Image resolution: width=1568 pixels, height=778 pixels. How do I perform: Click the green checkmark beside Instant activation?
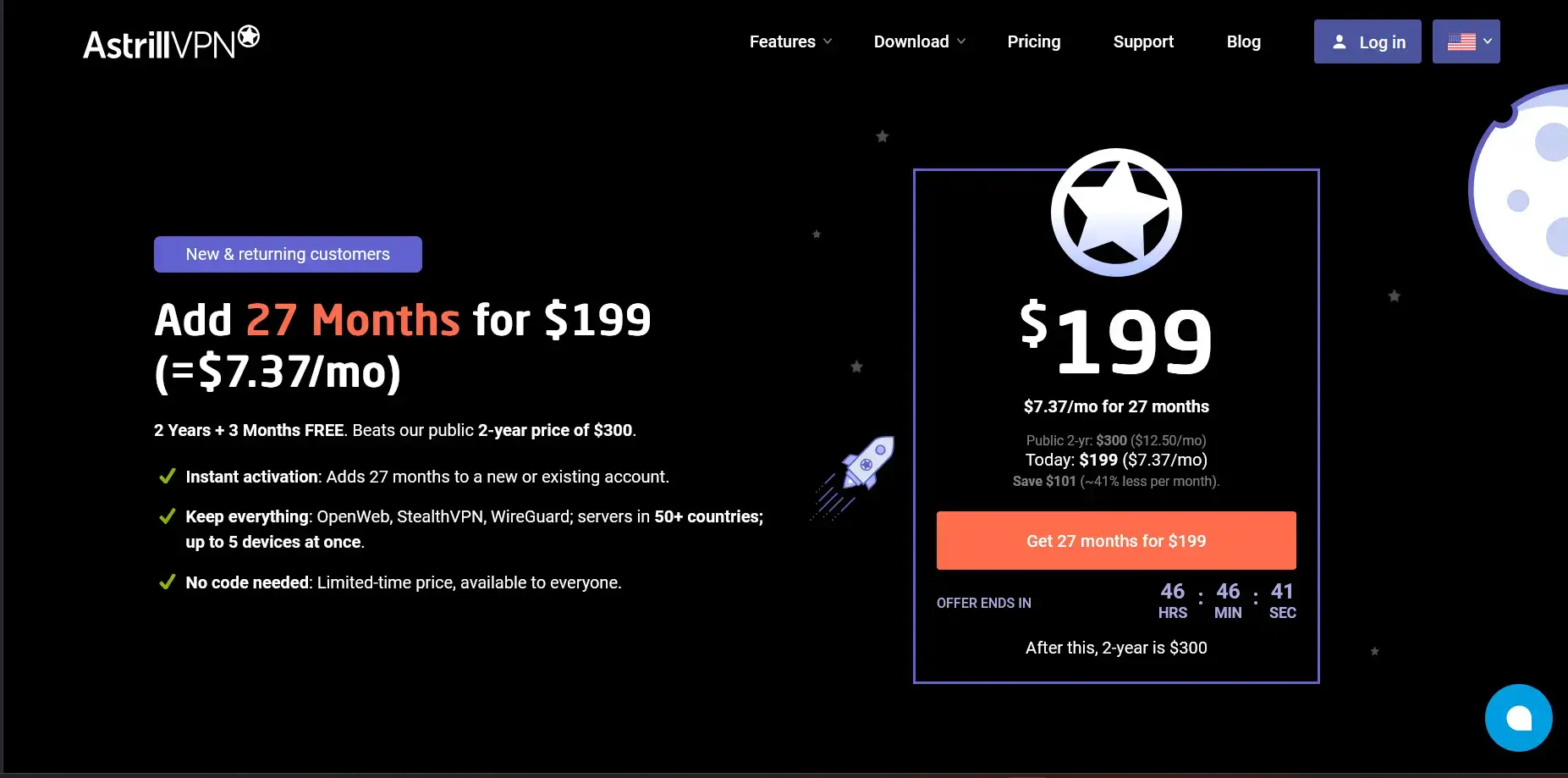(167, 477)
